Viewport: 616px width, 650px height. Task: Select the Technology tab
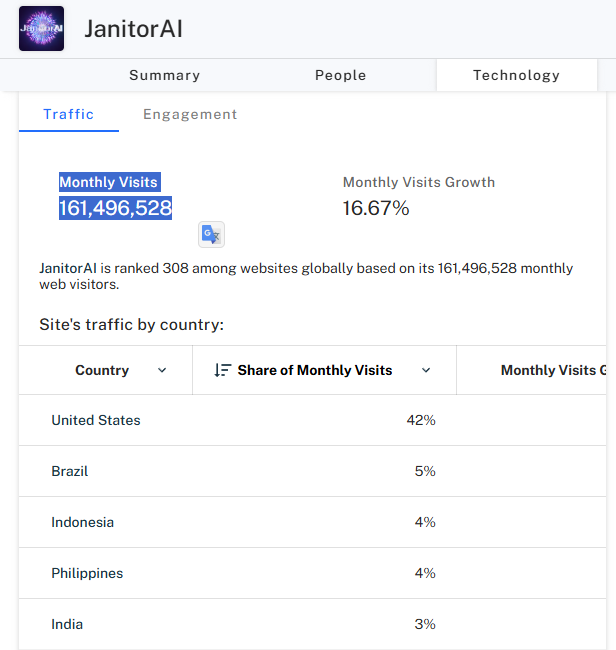[517, 75]
